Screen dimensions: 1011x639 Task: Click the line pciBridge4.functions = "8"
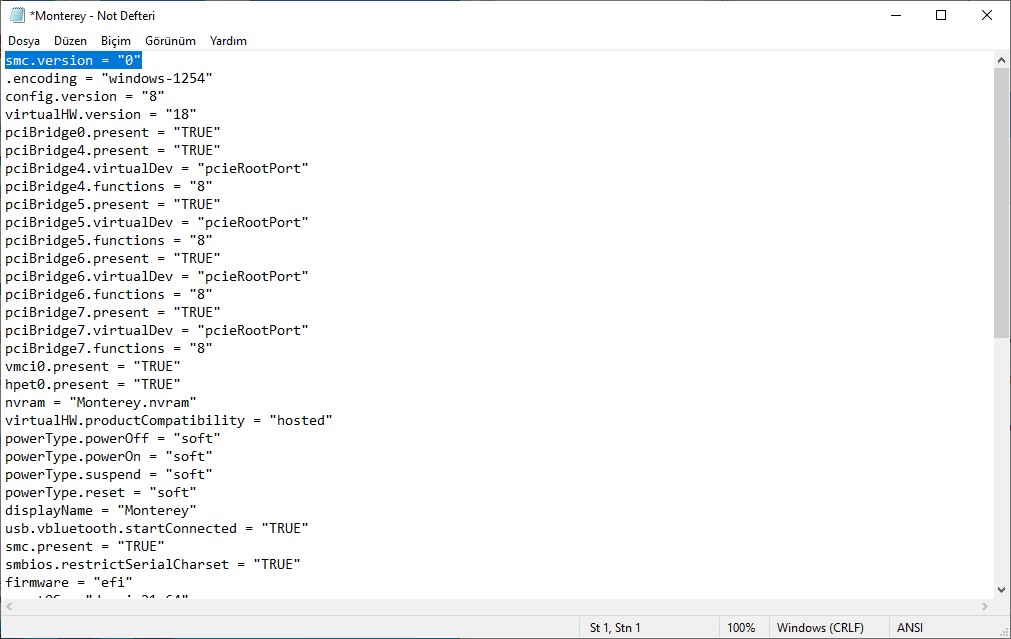click(108, 187)
